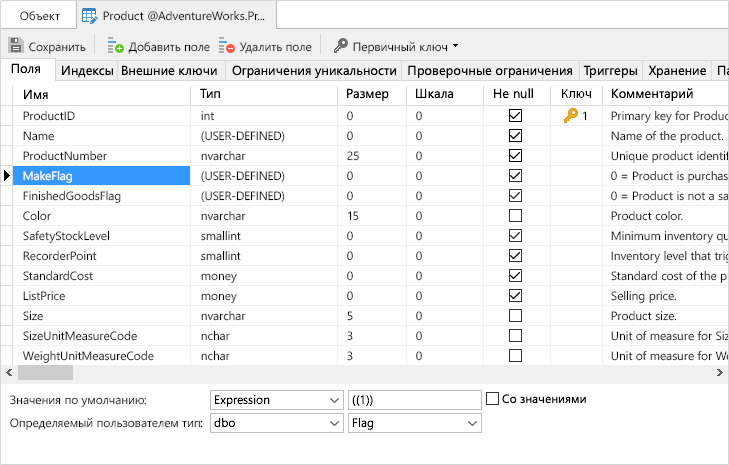This screenshot has height=465, width=729.
Task: Click the Primary key wrench icon
Action: (x=340, y=46)
